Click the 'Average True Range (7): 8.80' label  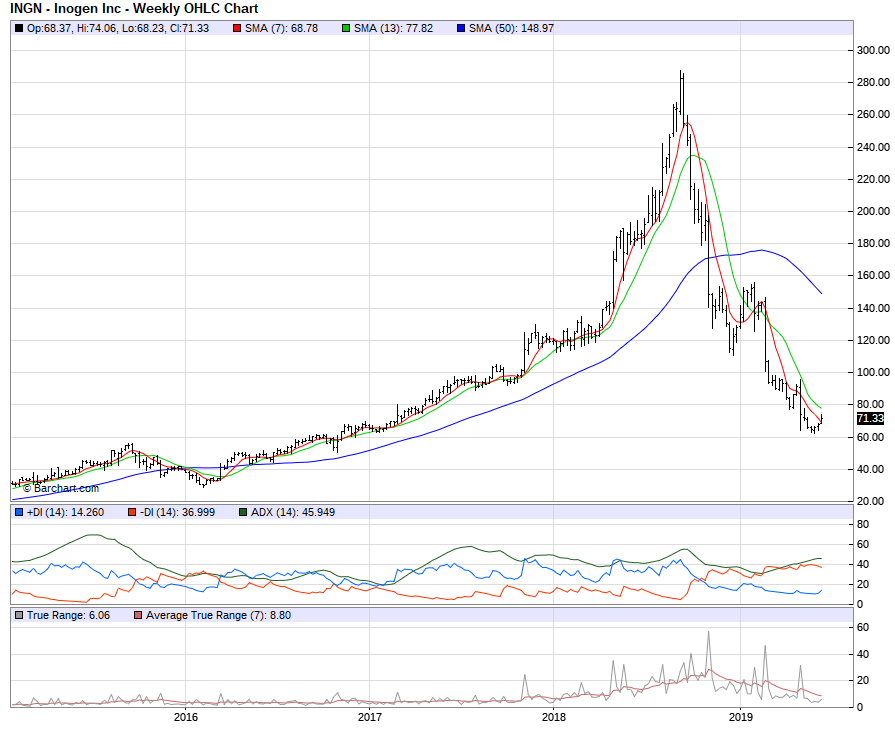(219, 615)
